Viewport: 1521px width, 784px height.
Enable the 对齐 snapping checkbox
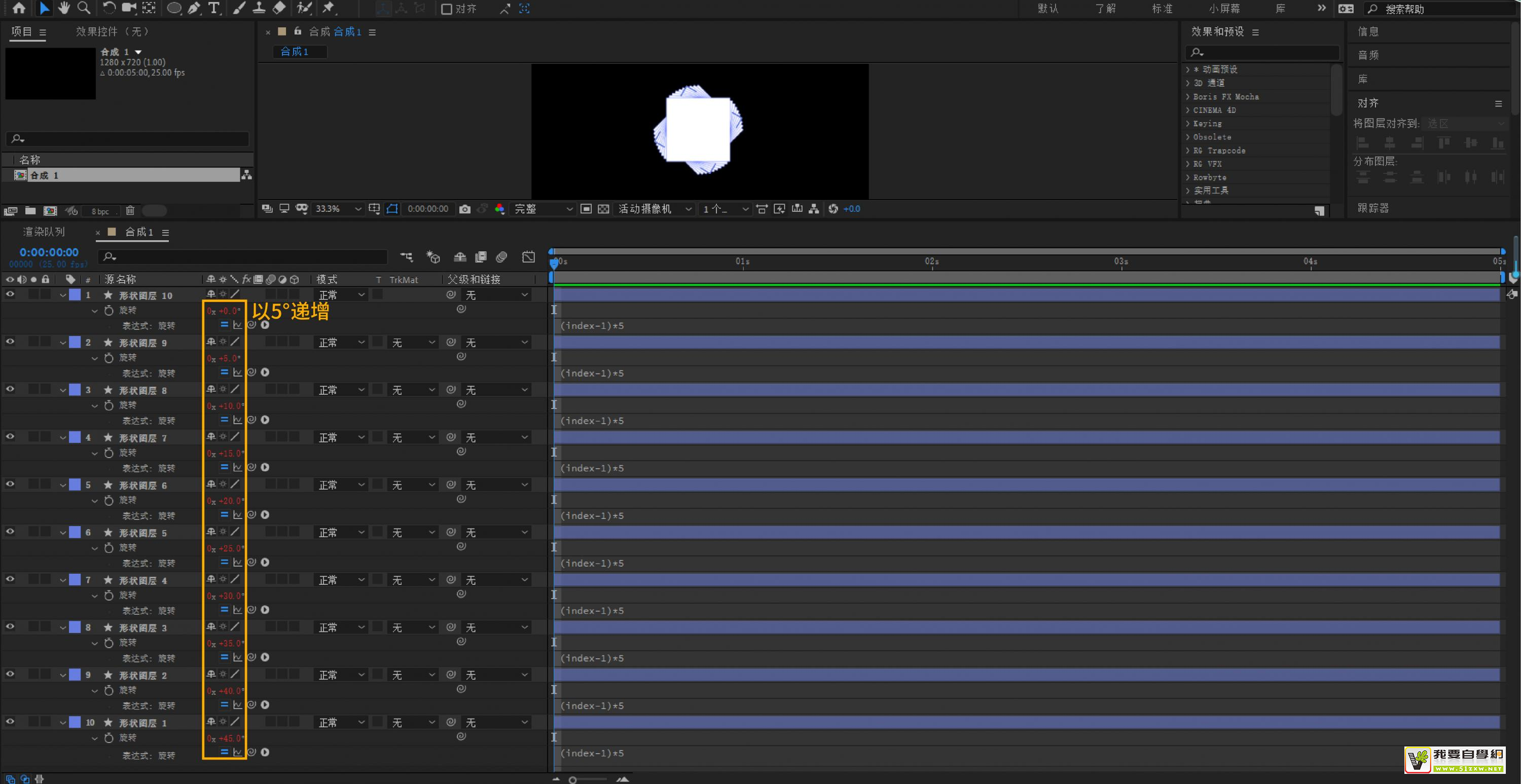pyautogui.click(x=447, y=9)
